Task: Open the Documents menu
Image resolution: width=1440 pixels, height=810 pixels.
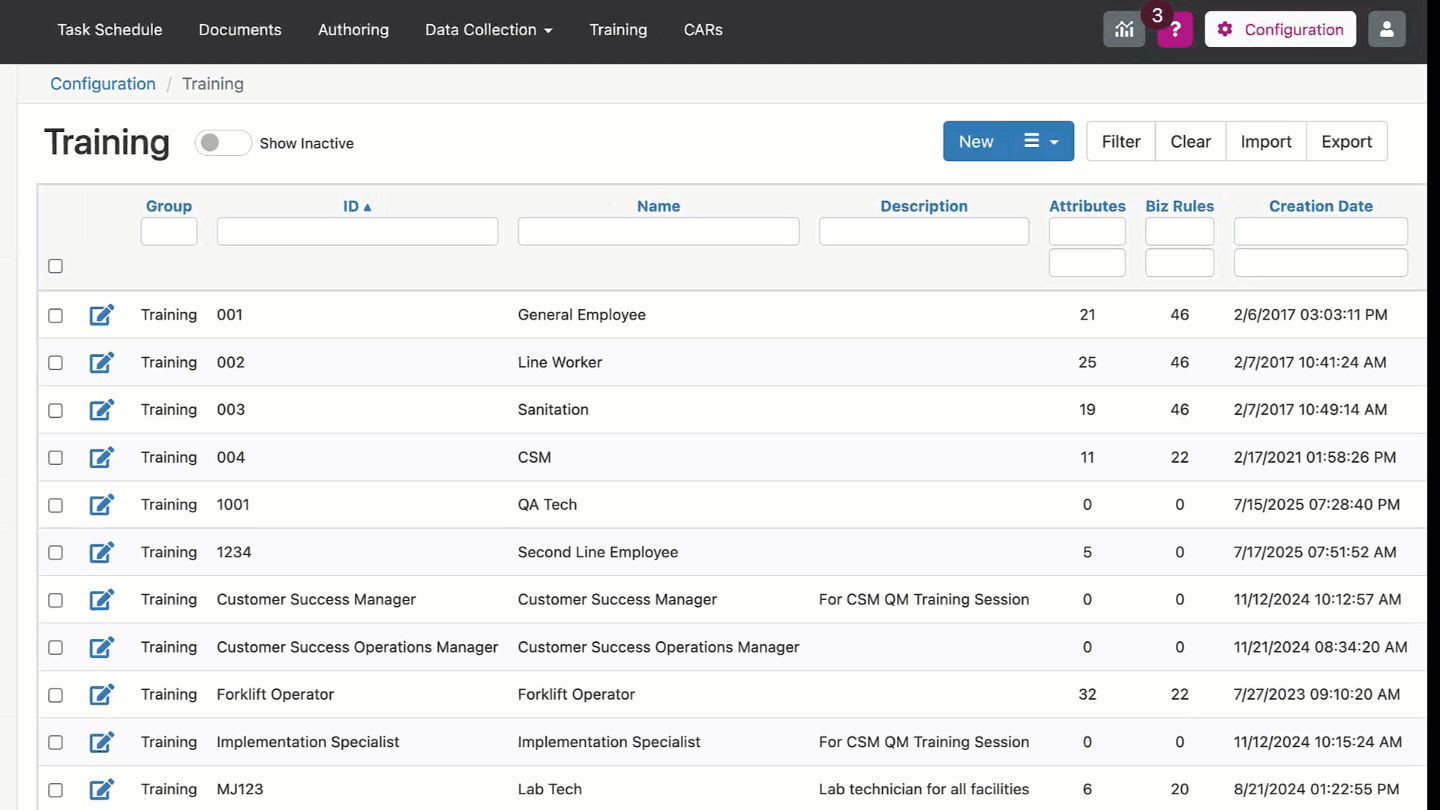Action: (x=240, y=30)
